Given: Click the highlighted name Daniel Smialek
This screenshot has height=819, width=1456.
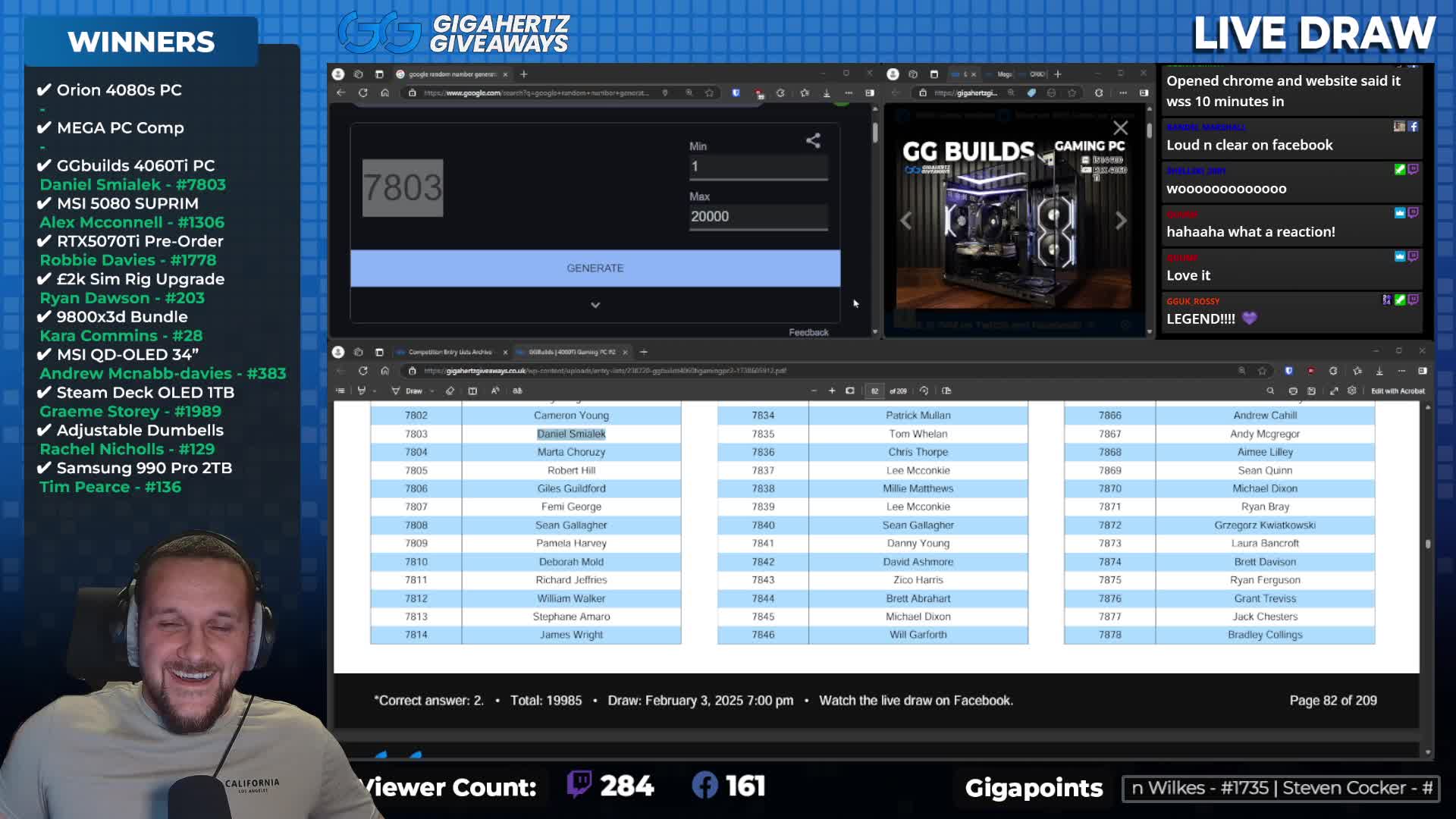Looking at the screenshot, I should (571, 434).
